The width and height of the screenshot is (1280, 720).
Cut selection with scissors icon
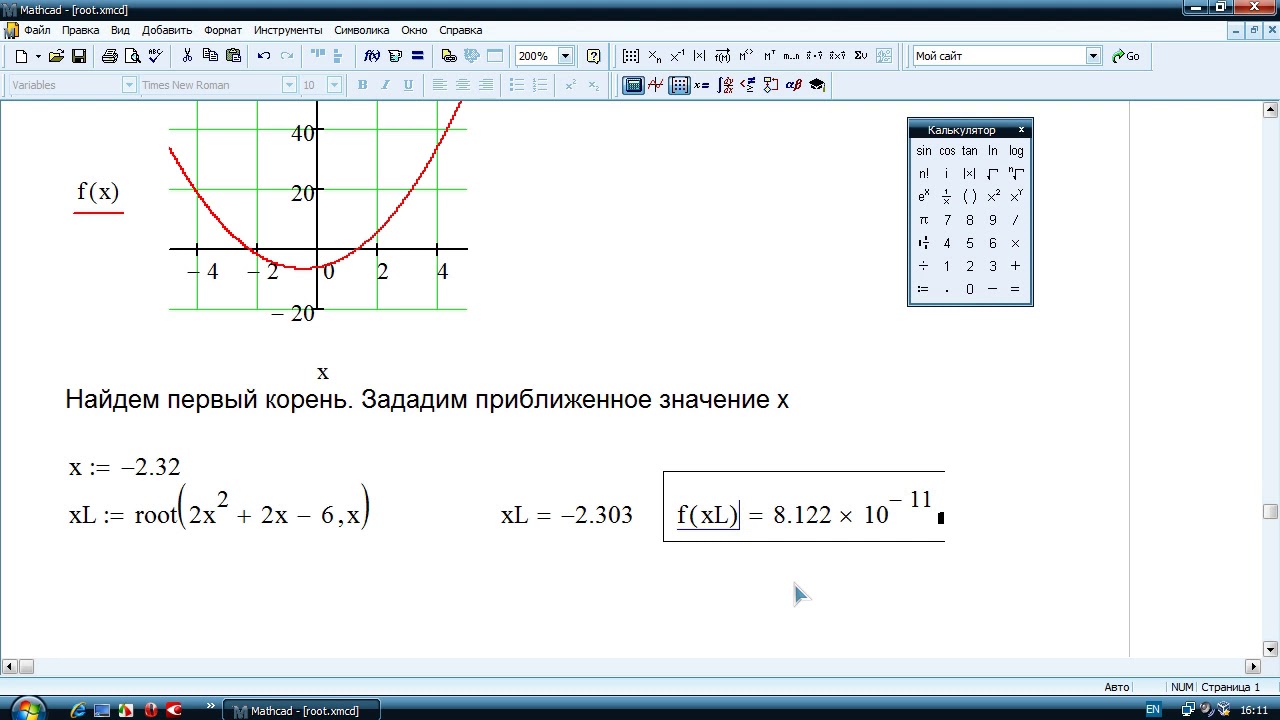(x=187, y=56)
